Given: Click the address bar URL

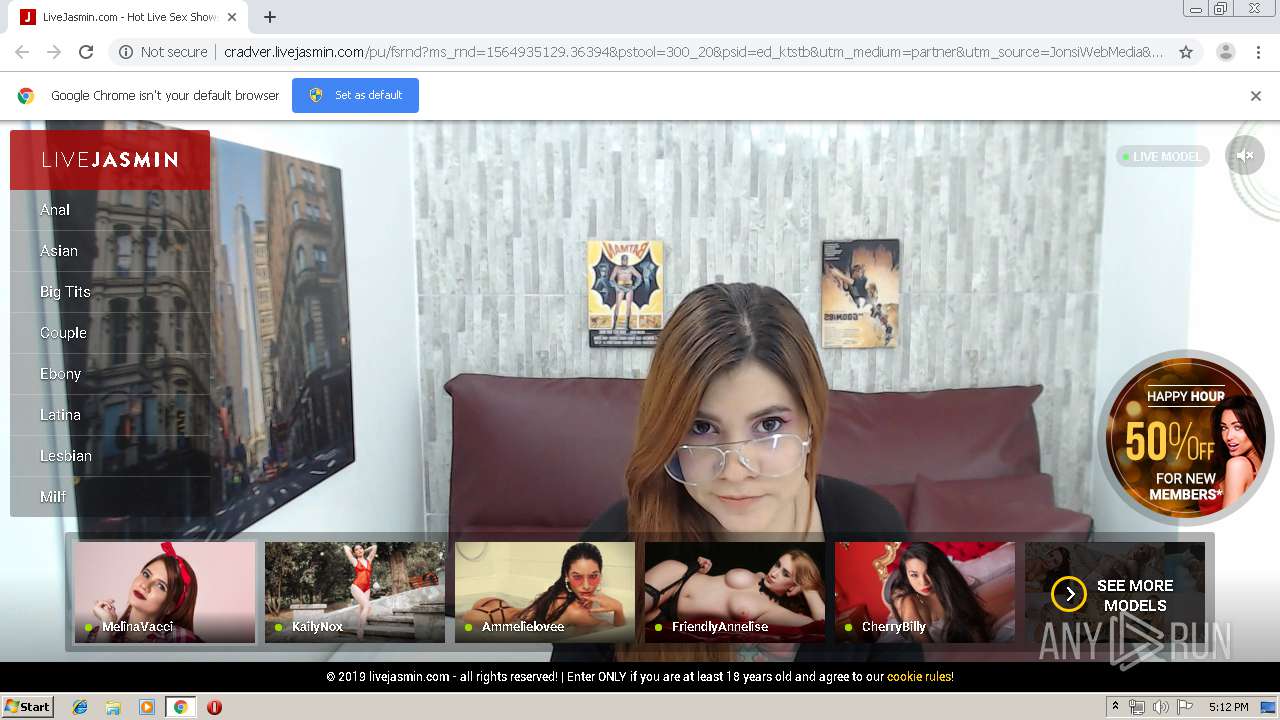Looking at the screenshot, I should tap(693, 52).
